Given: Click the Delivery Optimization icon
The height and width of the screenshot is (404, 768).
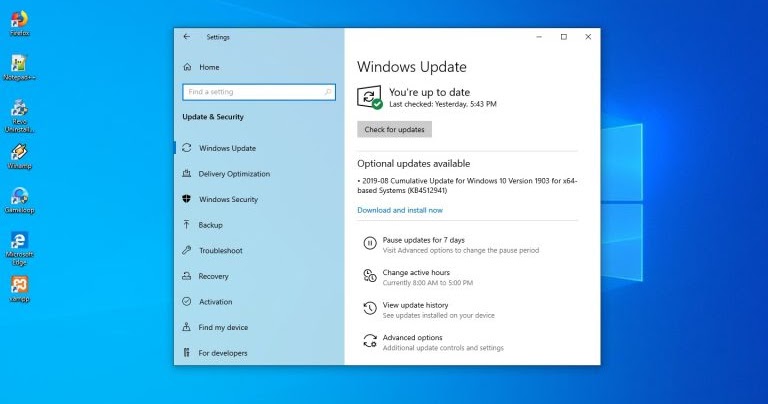Looking at the screenshot, I should pyautogui.click(x=187, y=173).
